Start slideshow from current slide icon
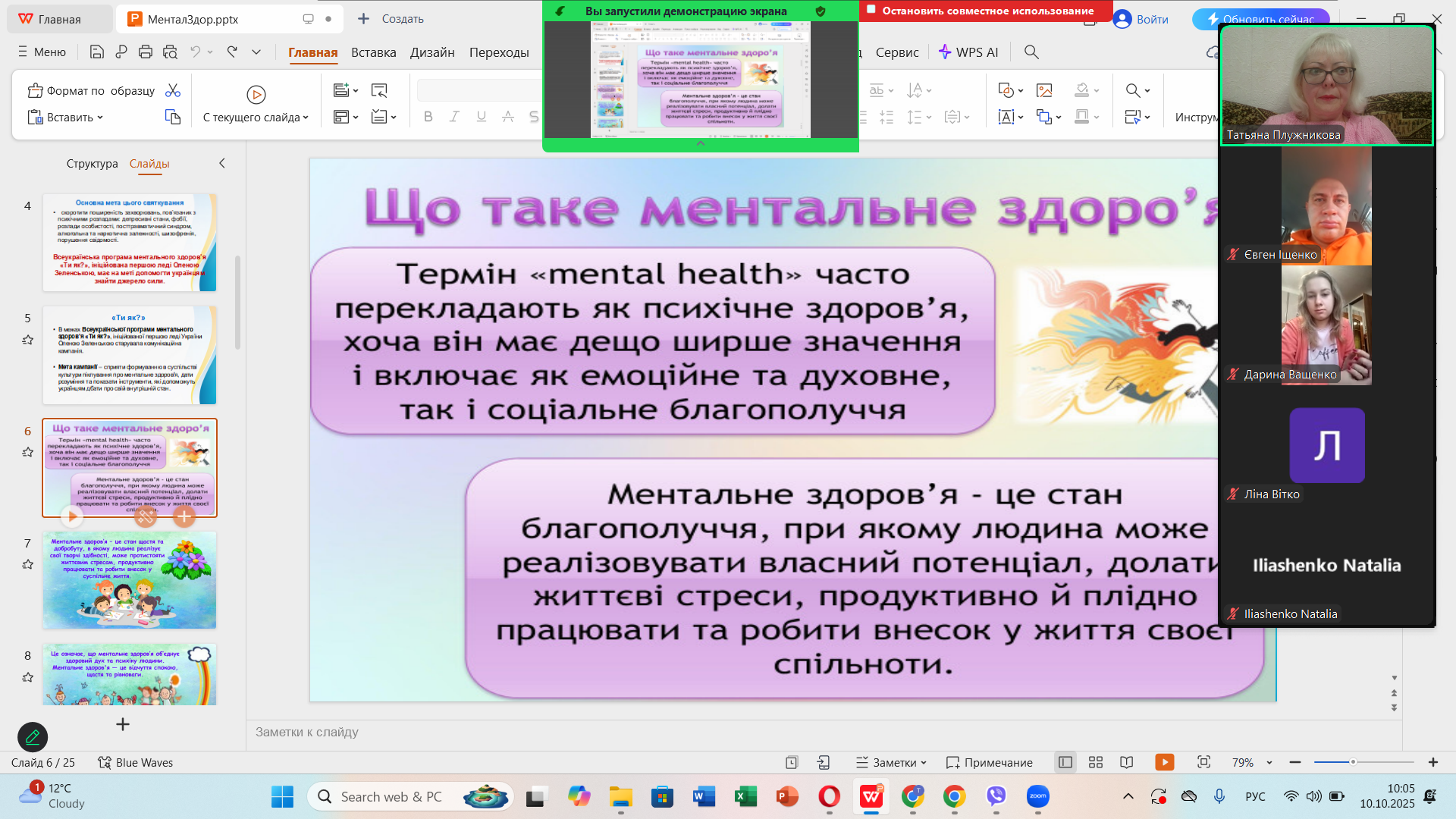 (256, 95)
